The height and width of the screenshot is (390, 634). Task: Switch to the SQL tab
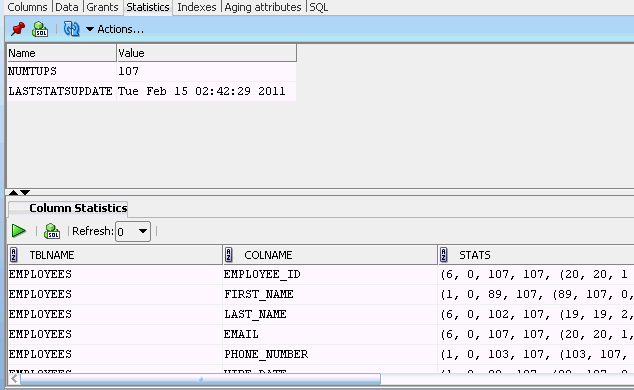click(319, 7)
